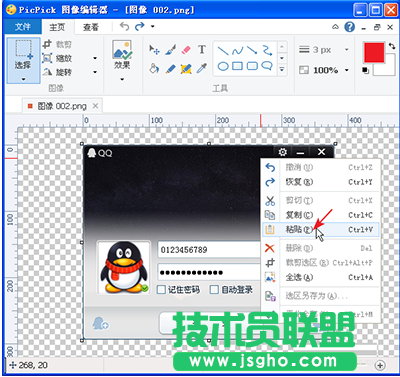Click the 旋转 rotate button
This screenshot has height=377, width=400.
click(58, 72)
